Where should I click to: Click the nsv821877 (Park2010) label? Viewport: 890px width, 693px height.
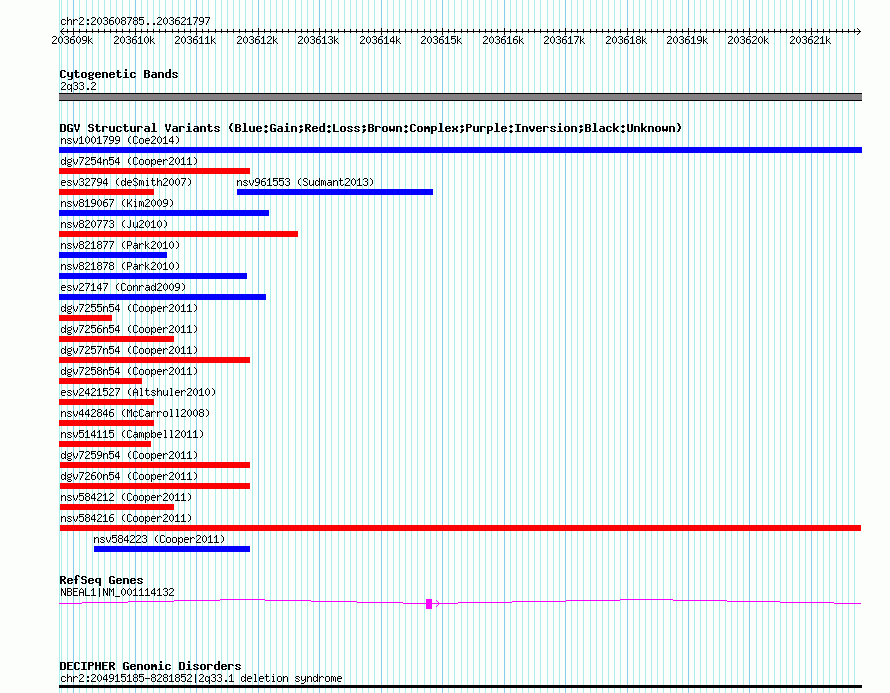click(x=120, y=245)
